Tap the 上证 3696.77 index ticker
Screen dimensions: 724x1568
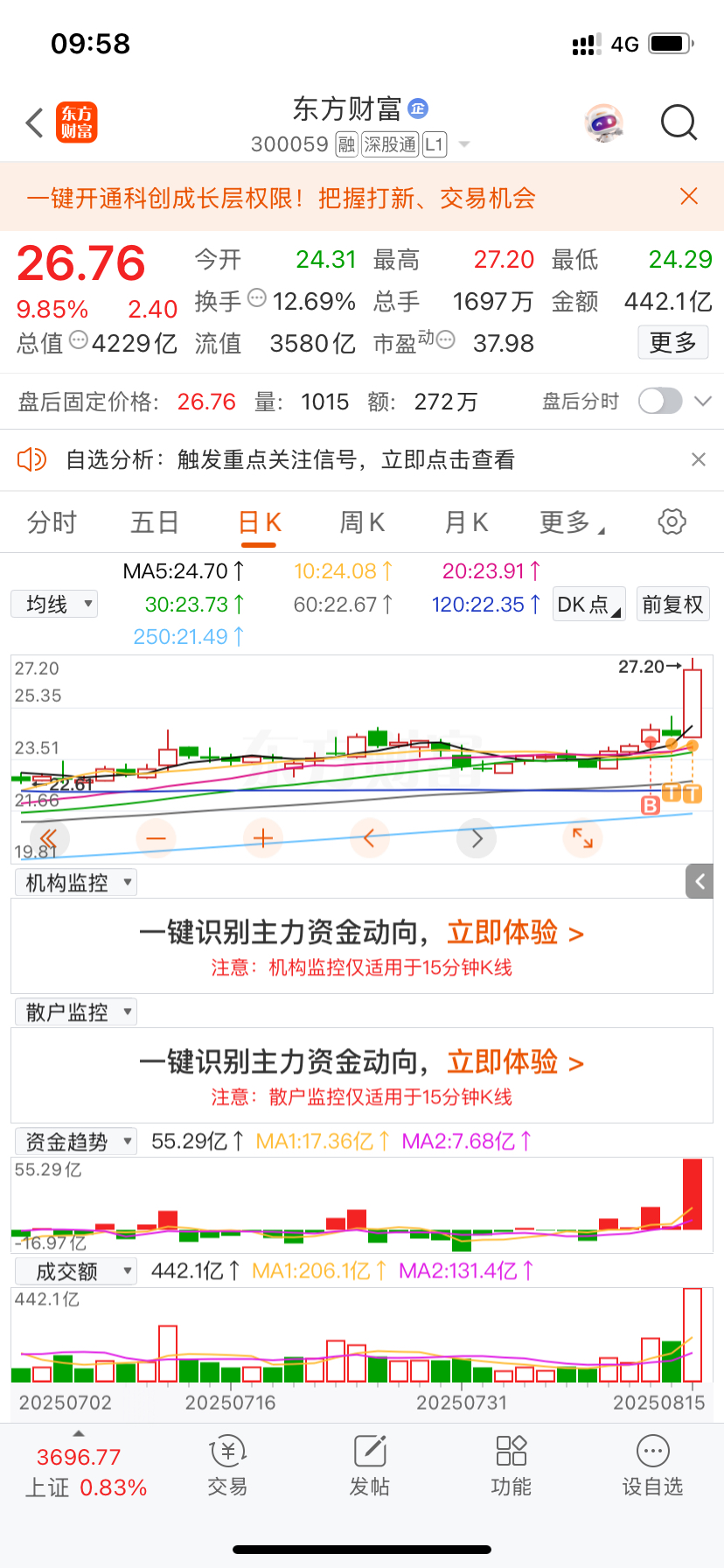86,1472
